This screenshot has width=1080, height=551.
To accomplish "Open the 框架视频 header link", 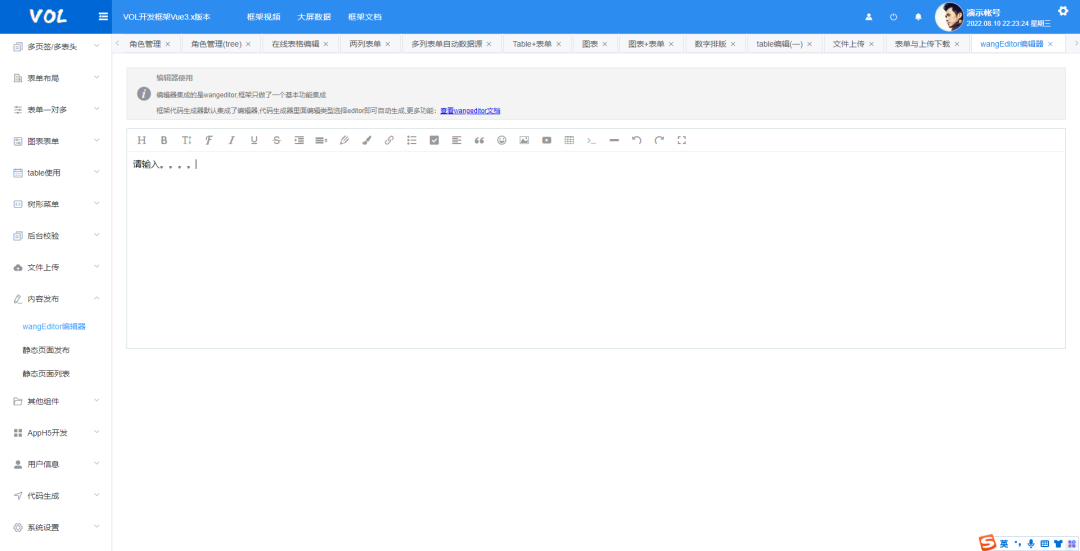I will click(264, 17).
